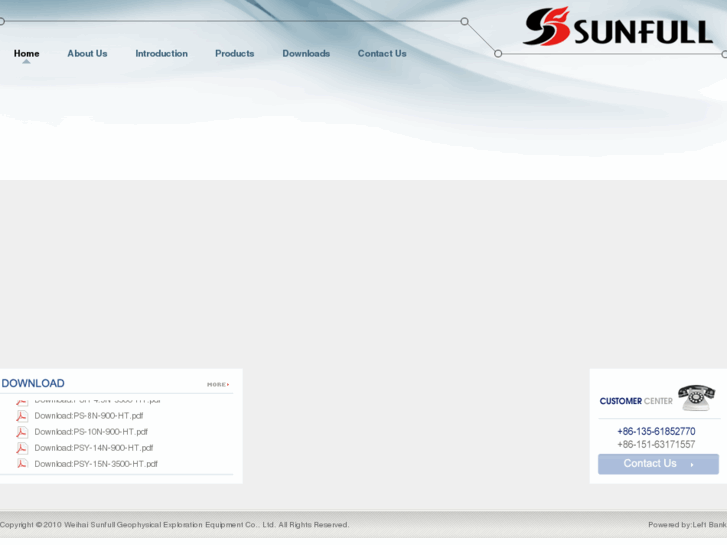Click the Powered by Left Bank link
Screen dimensions: 727x545
(687, 525)
